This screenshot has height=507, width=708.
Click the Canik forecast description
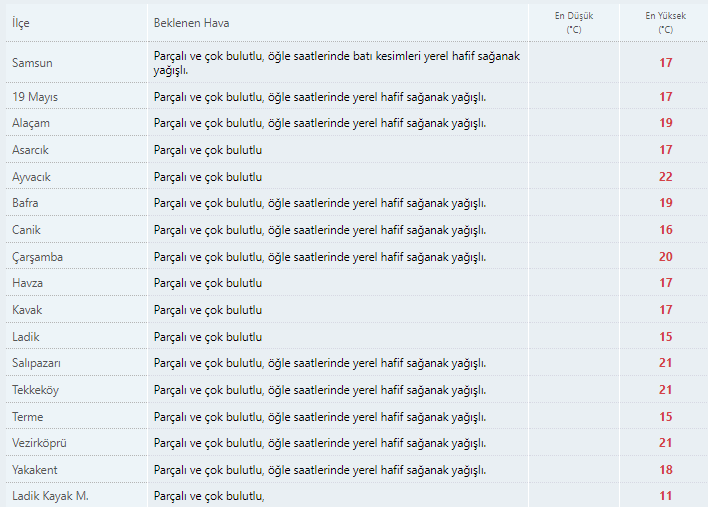[320, 230]
